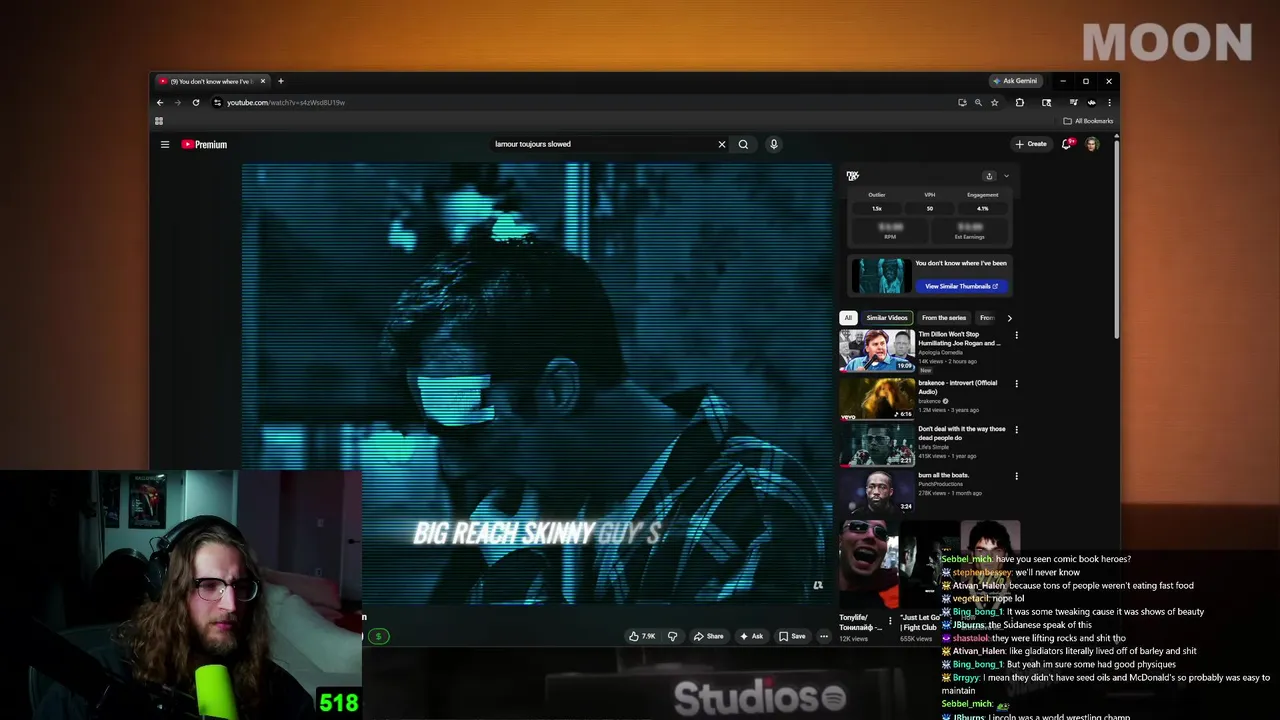Like the video with thumbs up

[641, 636]
